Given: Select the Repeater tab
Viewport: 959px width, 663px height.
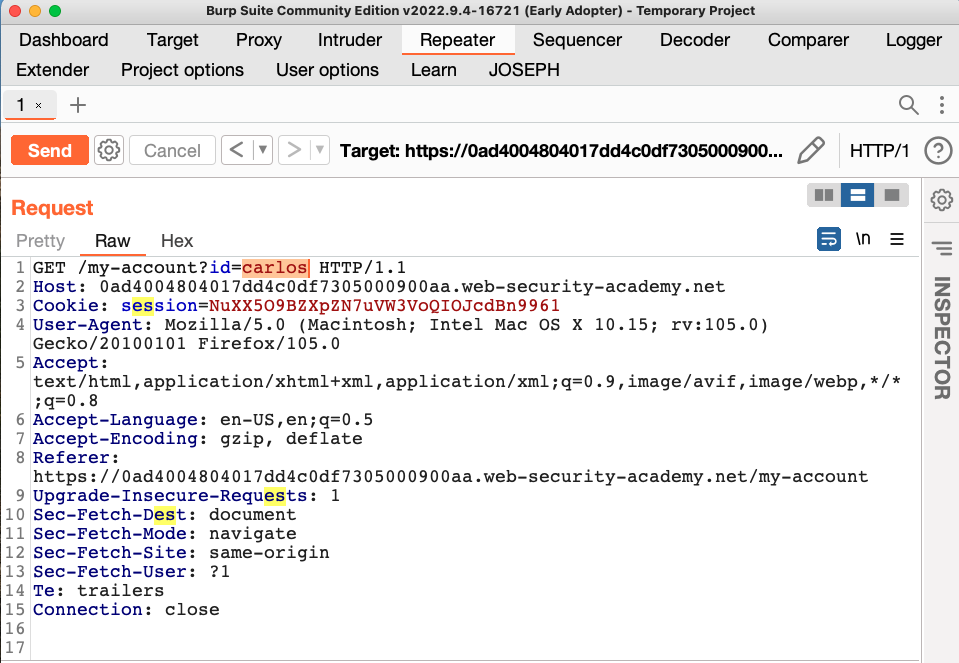Looking at the screenshot, I should click(x=457, y=40).
